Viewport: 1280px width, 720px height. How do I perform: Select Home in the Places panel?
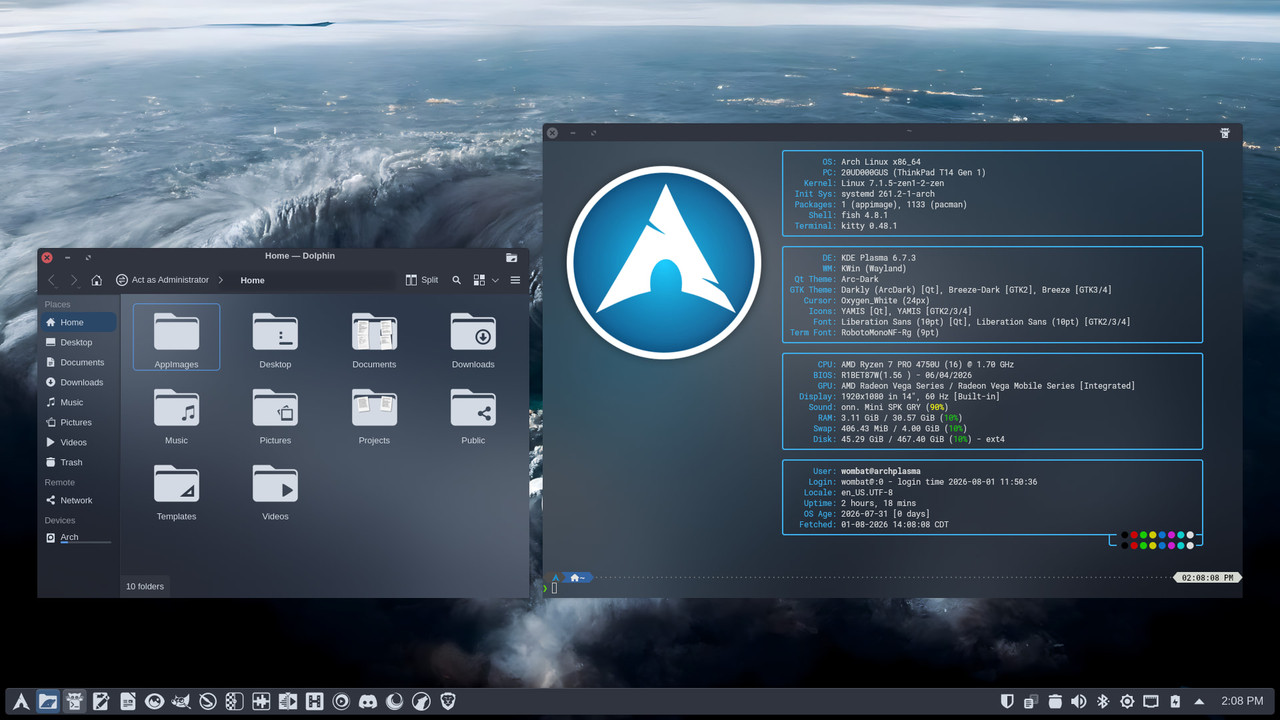pos(78,322)
